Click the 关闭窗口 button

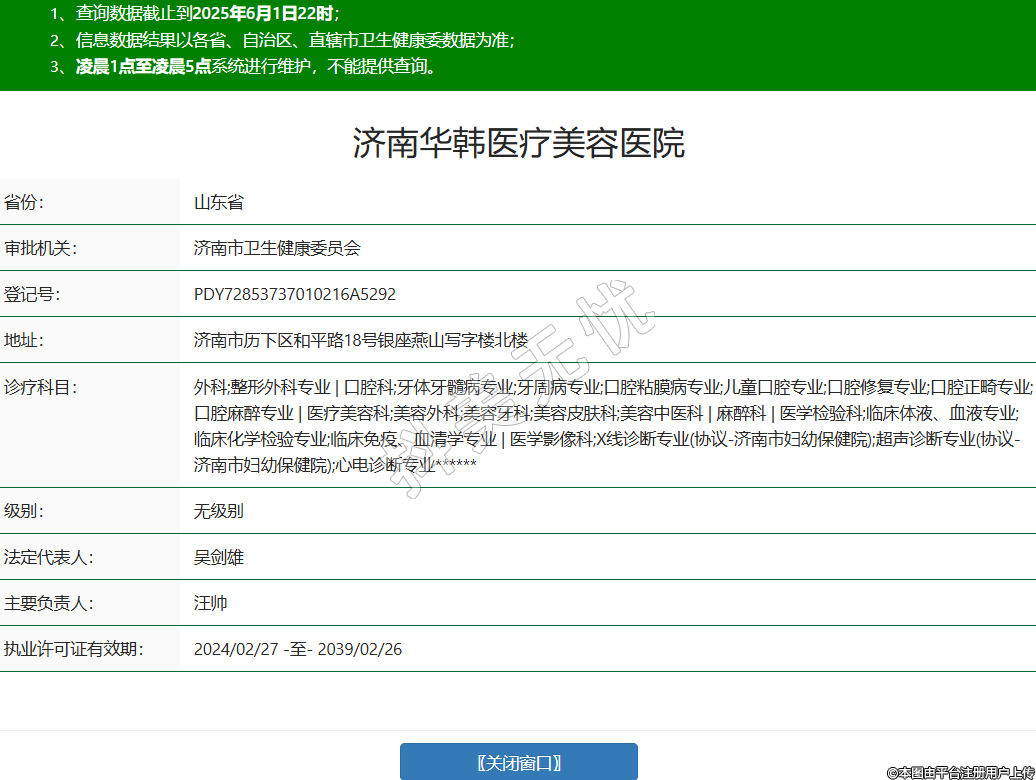(518, 762)
